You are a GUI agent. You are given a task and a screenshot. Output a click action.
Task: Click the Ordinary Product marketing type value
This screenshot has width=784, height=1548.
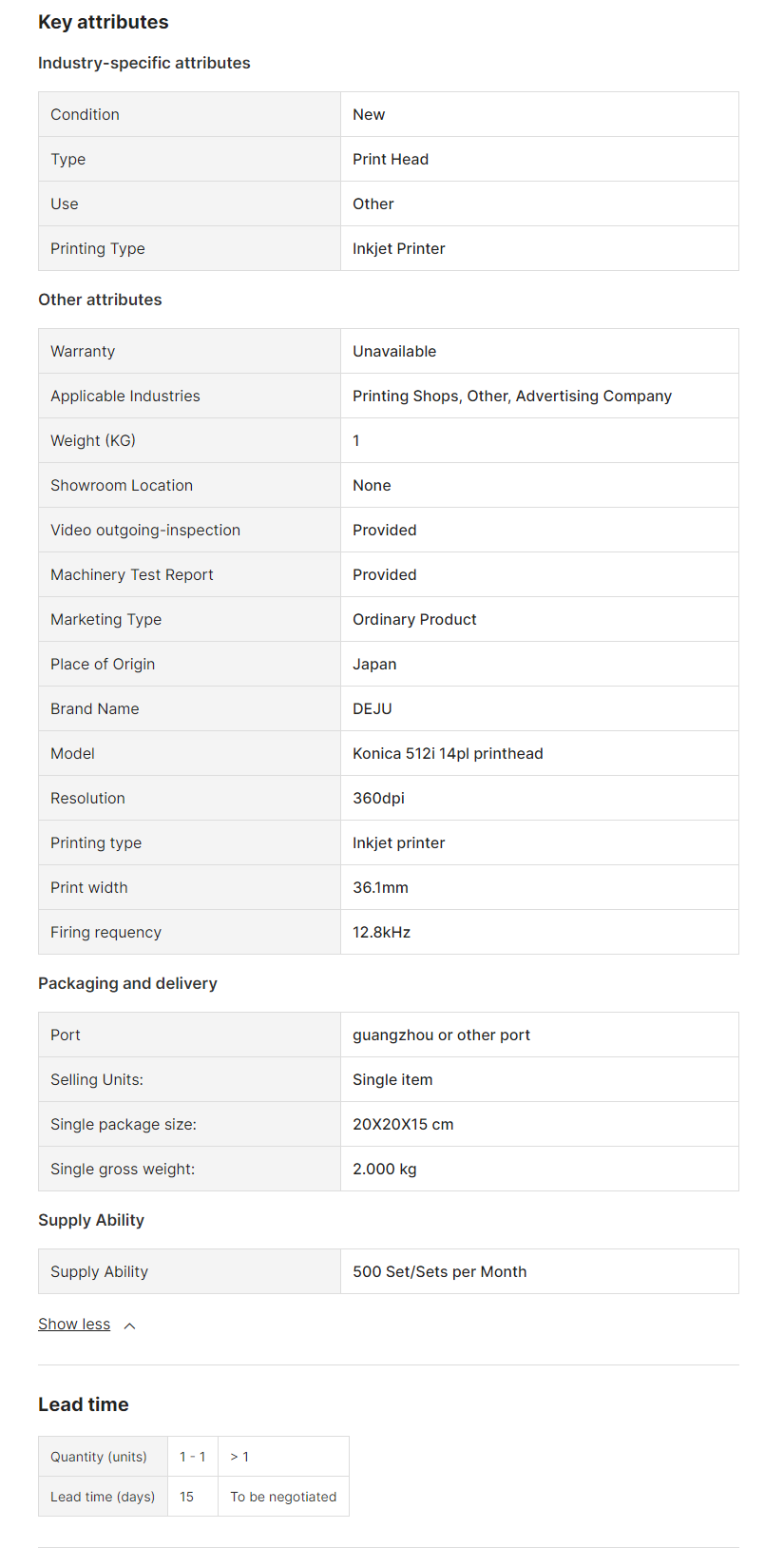[414, 619]
